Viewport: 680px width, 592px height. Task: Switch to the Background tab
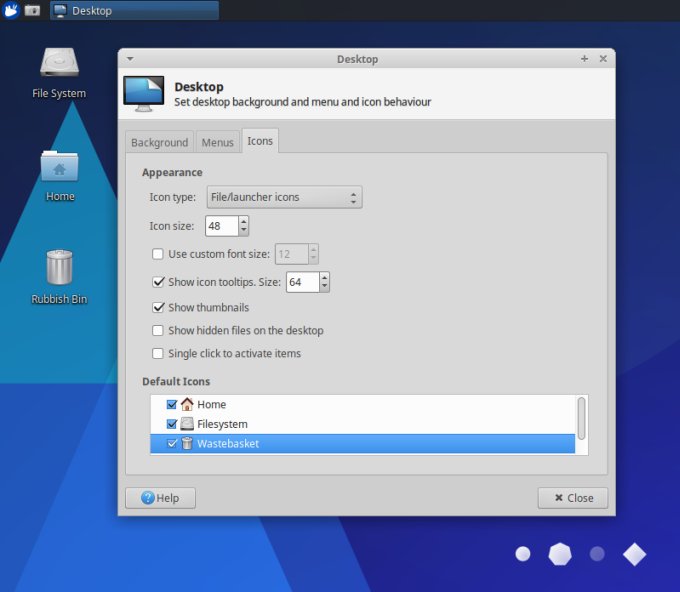pos(159,143)
